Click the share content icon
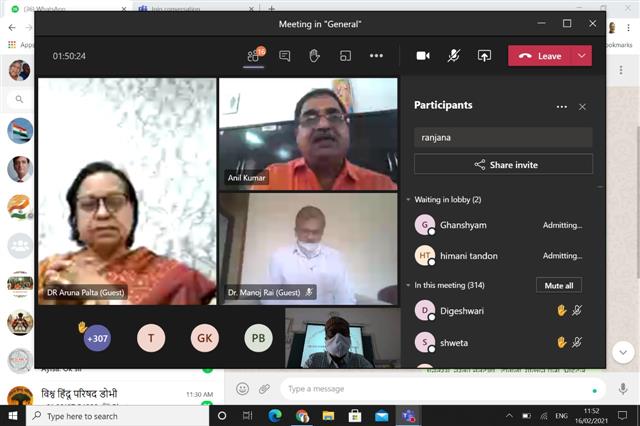The height and width of the screenshot is (426, 640). 484,56
